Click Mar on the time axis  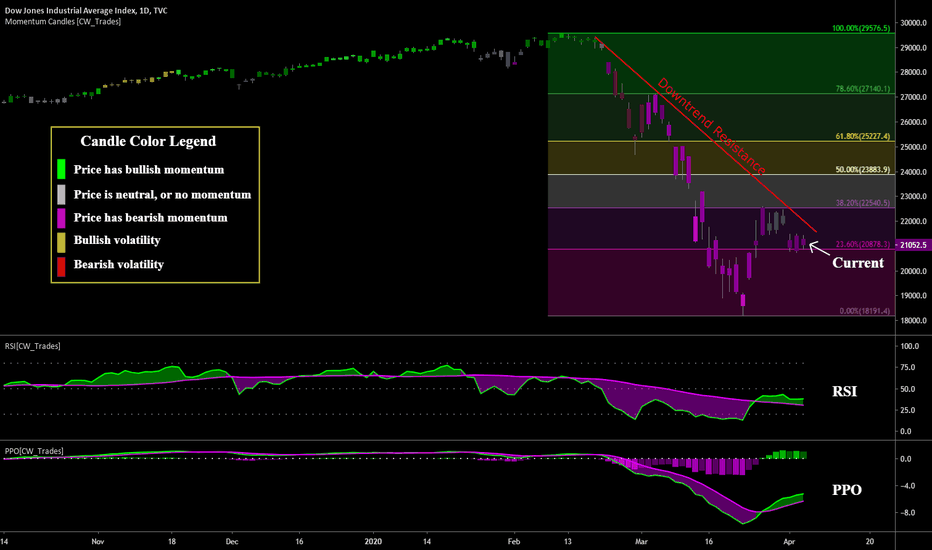pyautogui.click(x=641, y=542)
